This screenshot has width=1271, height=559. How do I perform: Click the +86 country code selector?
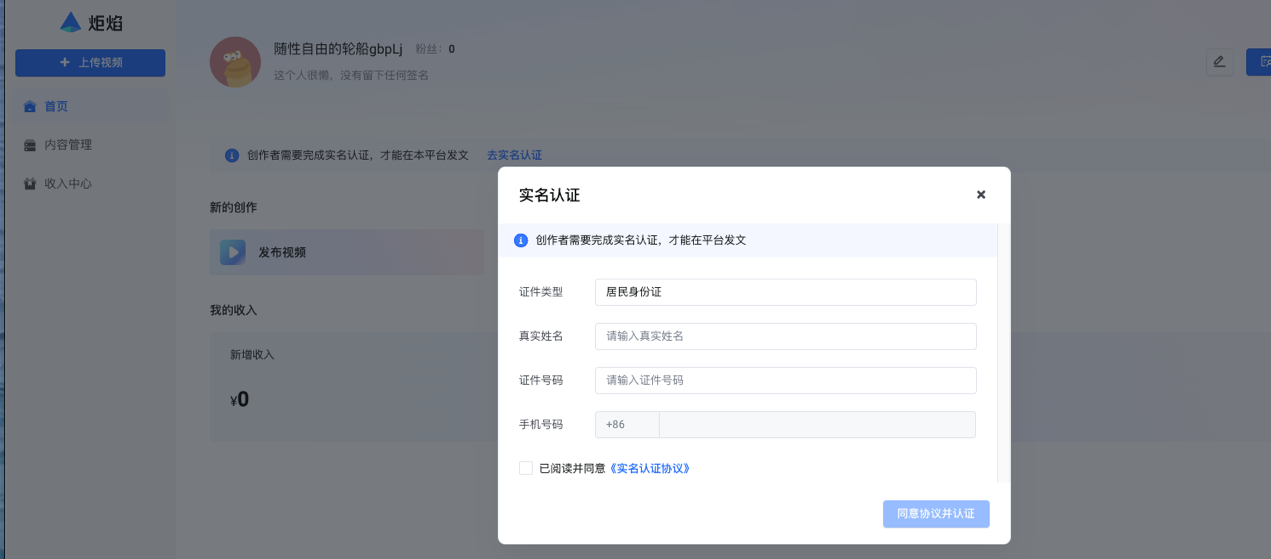[627, 424]
